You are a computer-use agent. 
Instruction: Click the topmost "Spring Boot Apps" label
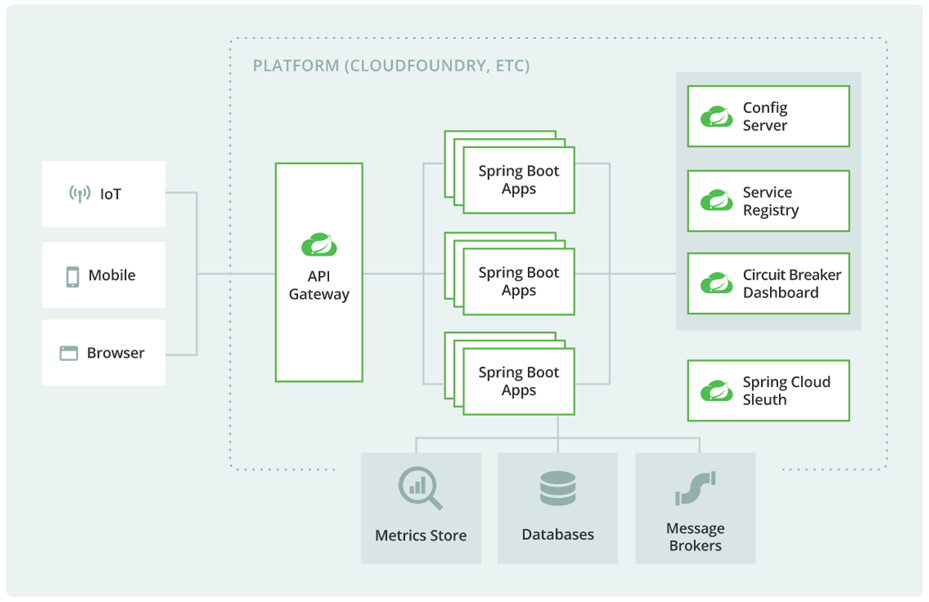coord(518,180)
